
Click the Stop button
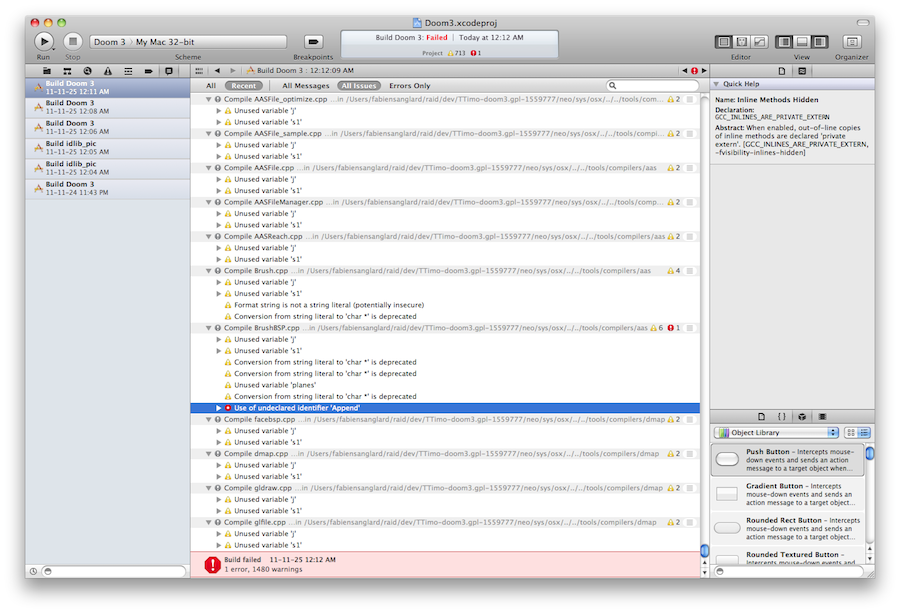tap(72, 41)
